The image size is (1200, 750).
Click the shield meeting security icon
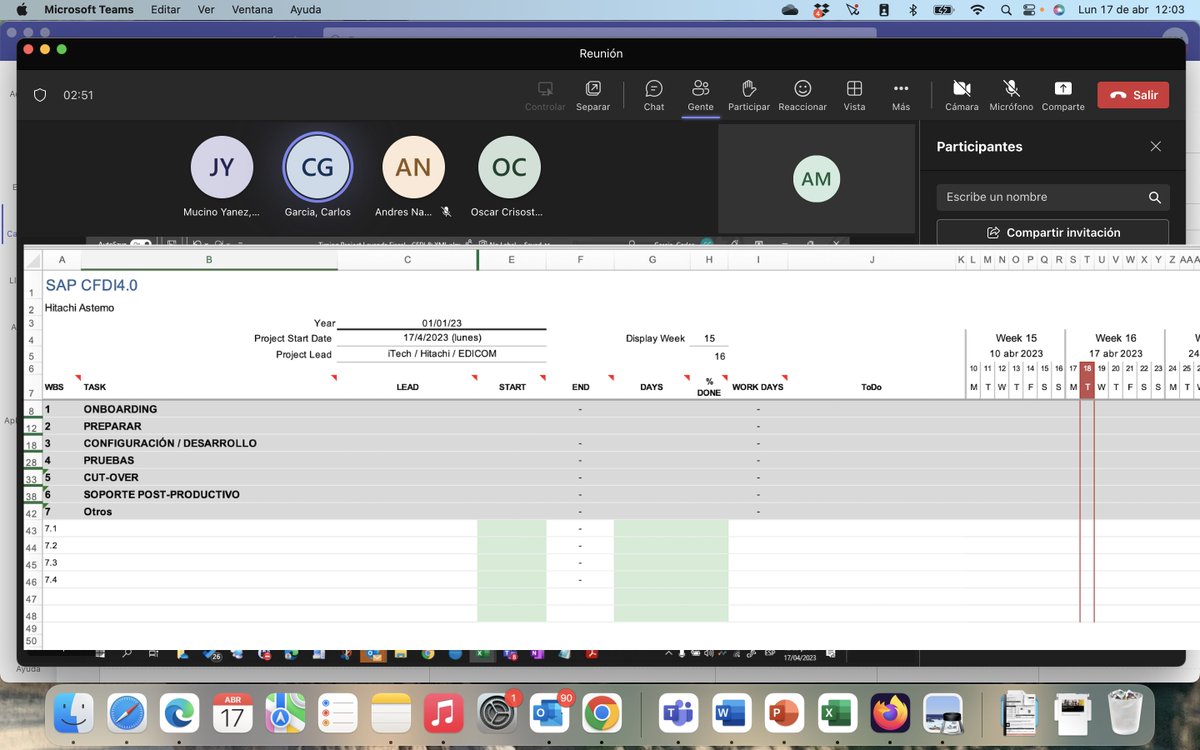tap(40, 95)
